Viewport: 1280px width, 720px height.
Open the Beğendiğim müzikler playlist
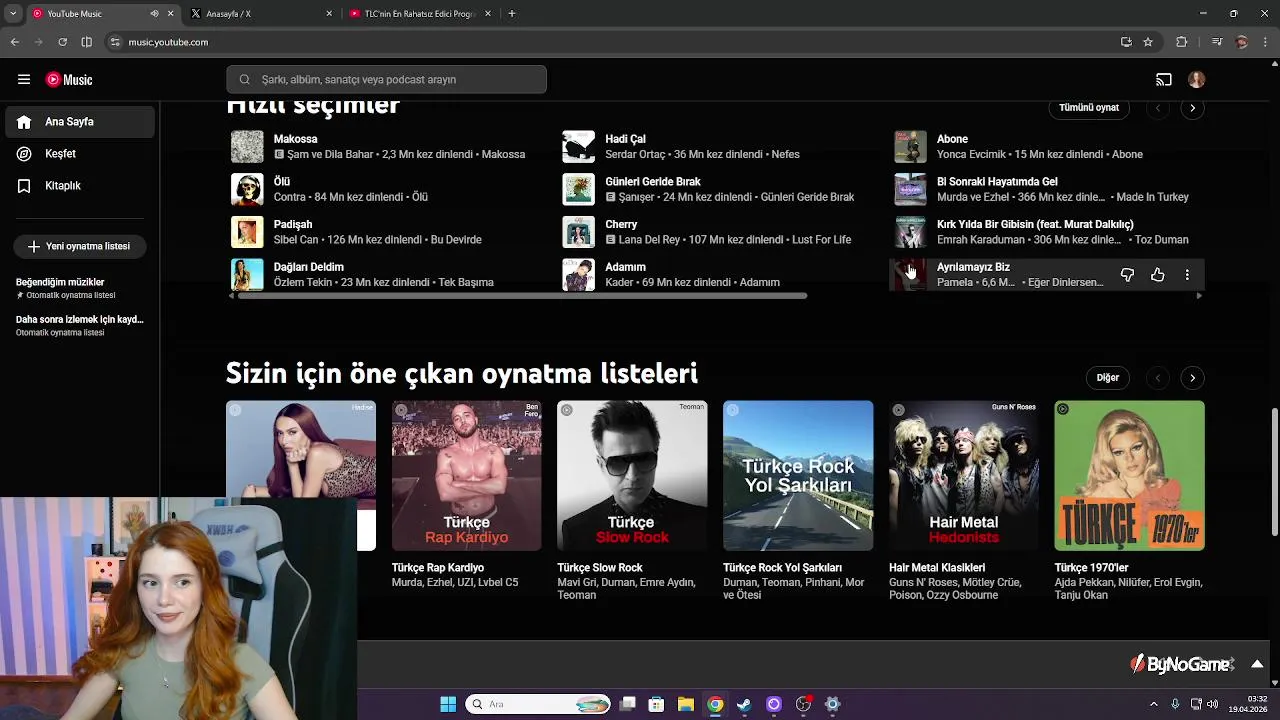[x=80, y=288]
